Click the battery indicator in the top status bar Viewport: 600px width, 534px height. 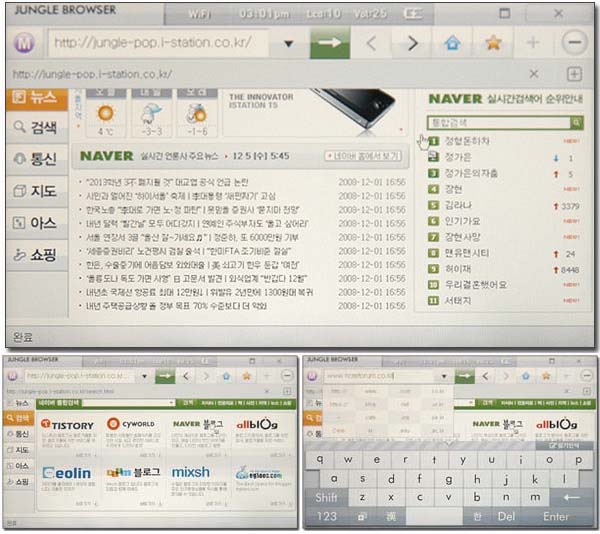[x=413, y=14]
